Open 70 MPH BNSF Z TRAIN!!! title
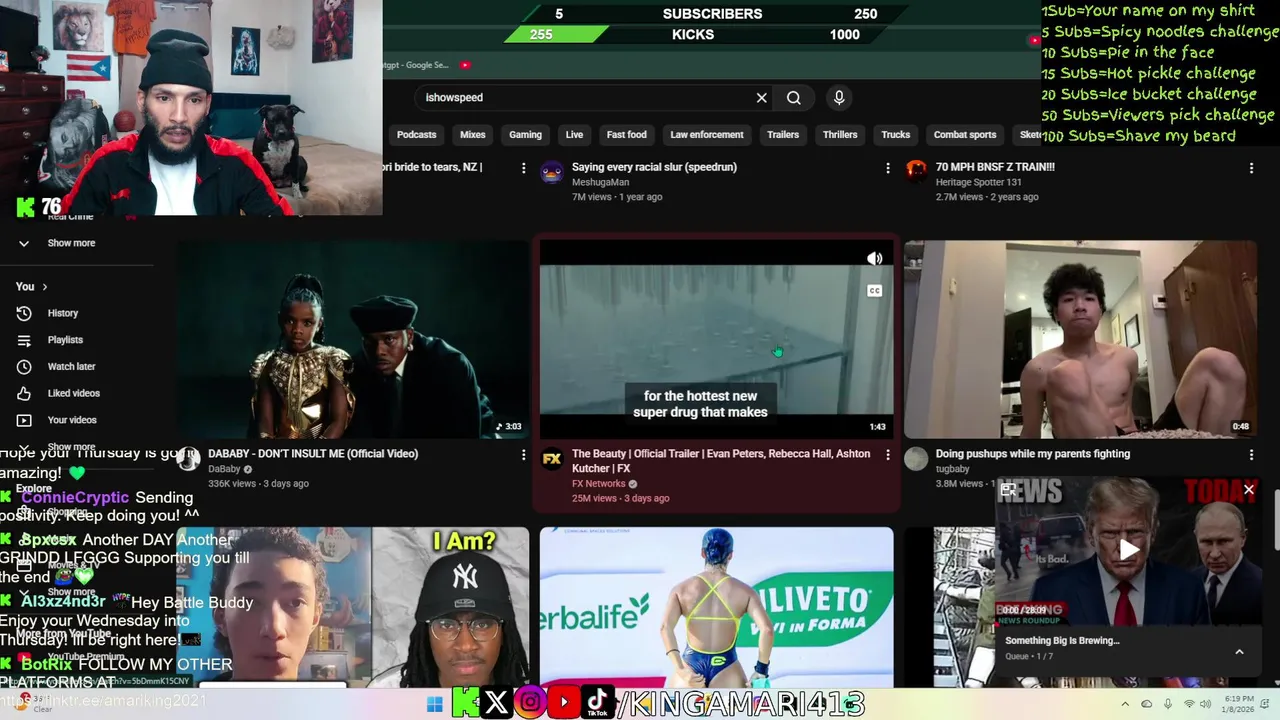The image size is (1280, 720). click(995, 167)
